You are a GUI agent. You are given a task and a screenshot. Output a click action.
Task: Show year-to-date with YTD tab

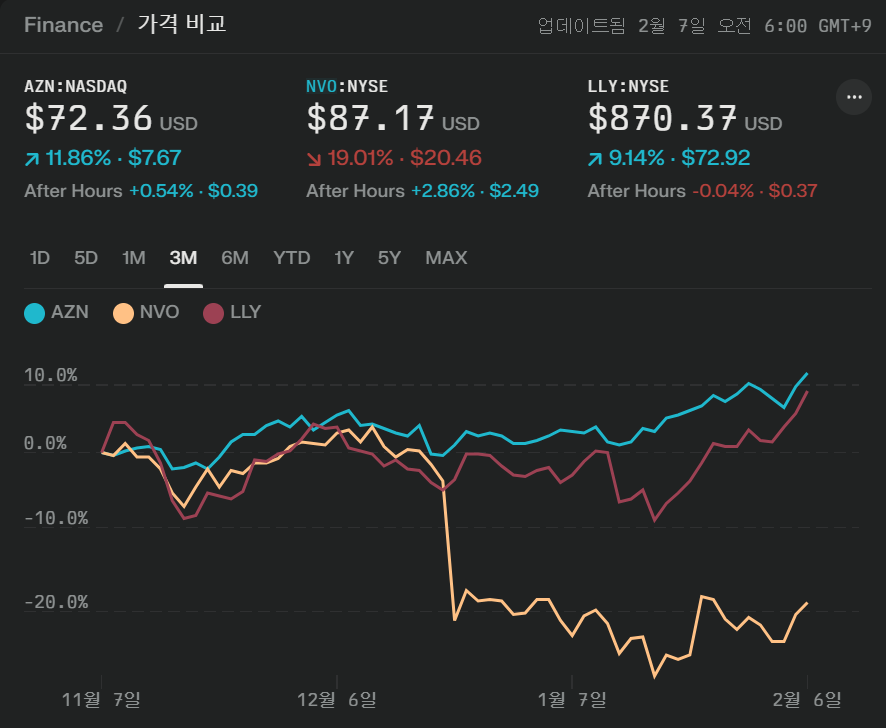pos(292,258)
